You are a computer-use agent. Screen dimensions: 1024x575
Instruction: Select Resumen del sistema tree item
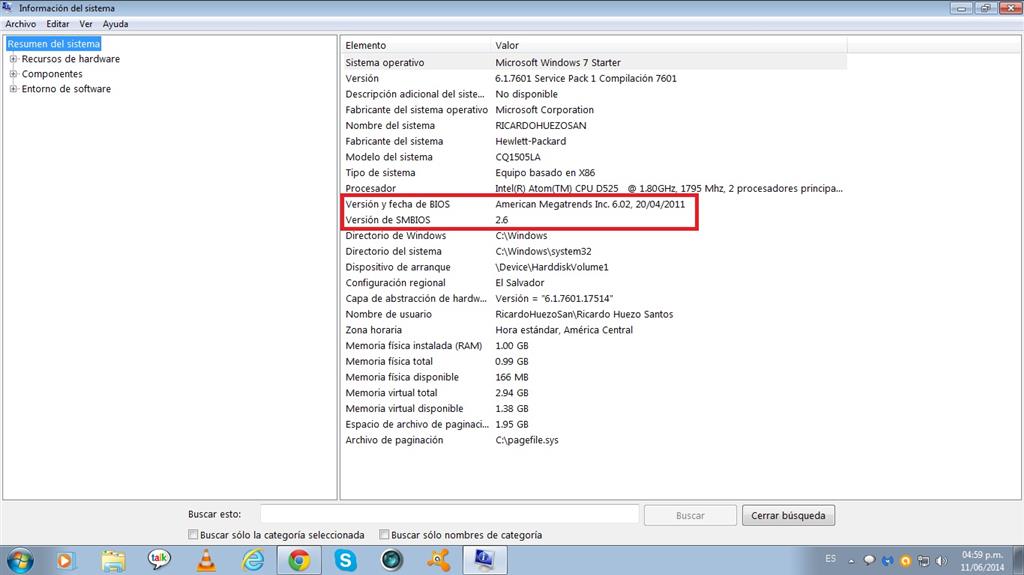click(x=54, y=44)
